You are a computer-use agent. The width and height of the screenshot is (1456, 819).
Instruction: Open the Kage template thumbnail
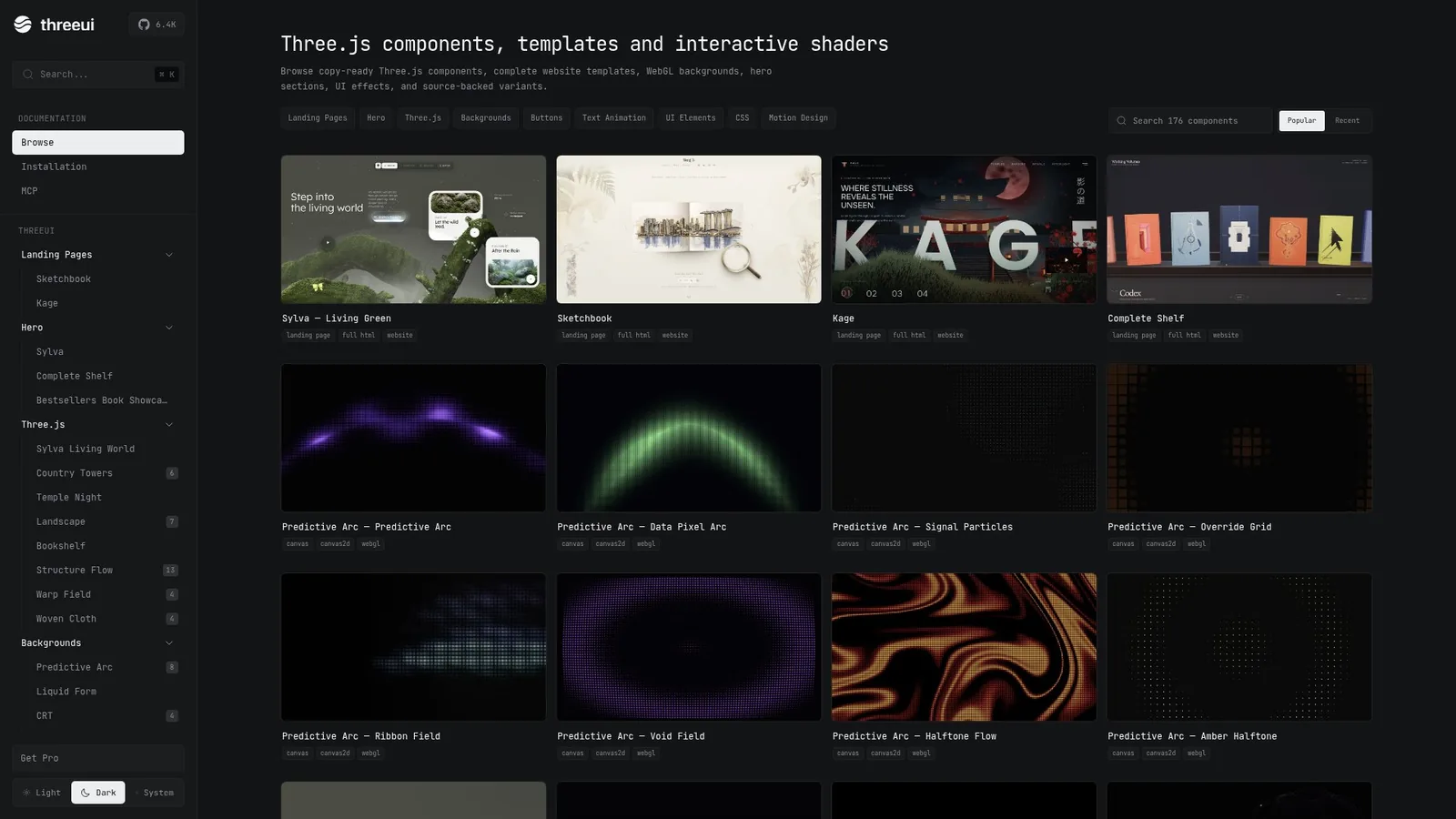[964, 229]
